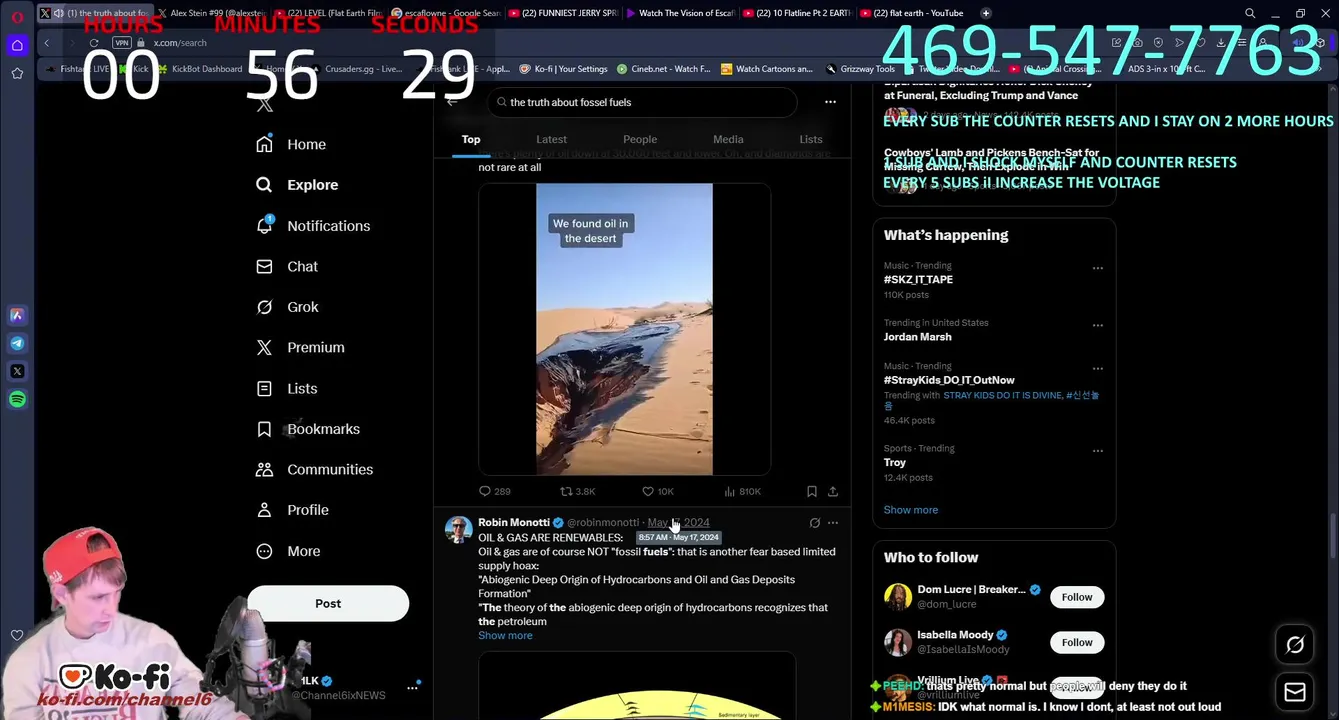Open the Messages envelope floating button
The image size is (1339, 720).
click(1295, 692)
